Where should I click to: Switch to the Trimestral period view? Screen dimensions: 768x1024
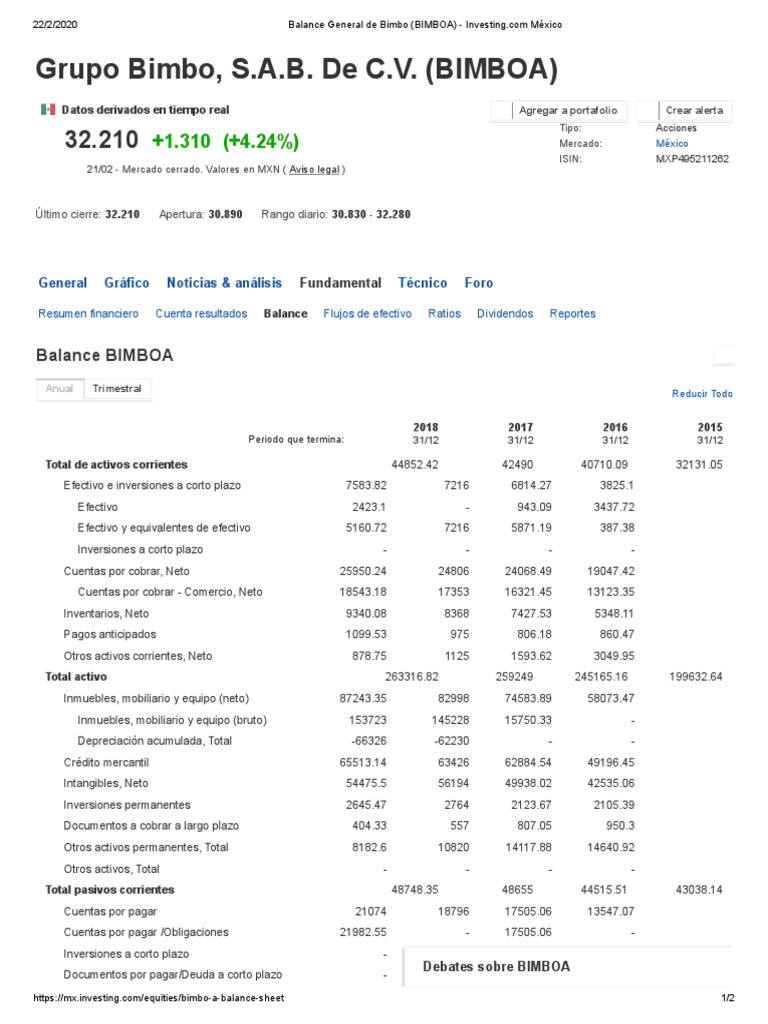(117, 389)
